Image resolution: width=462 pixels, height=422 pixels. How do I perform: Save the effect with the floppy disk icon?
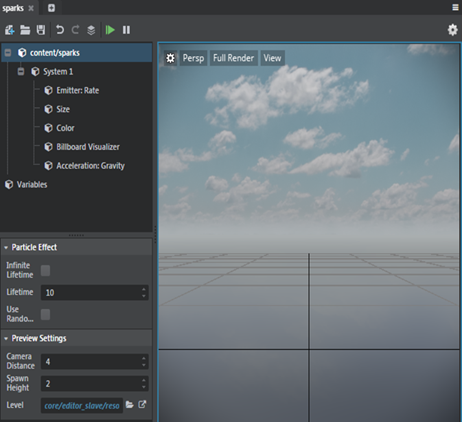41,30
